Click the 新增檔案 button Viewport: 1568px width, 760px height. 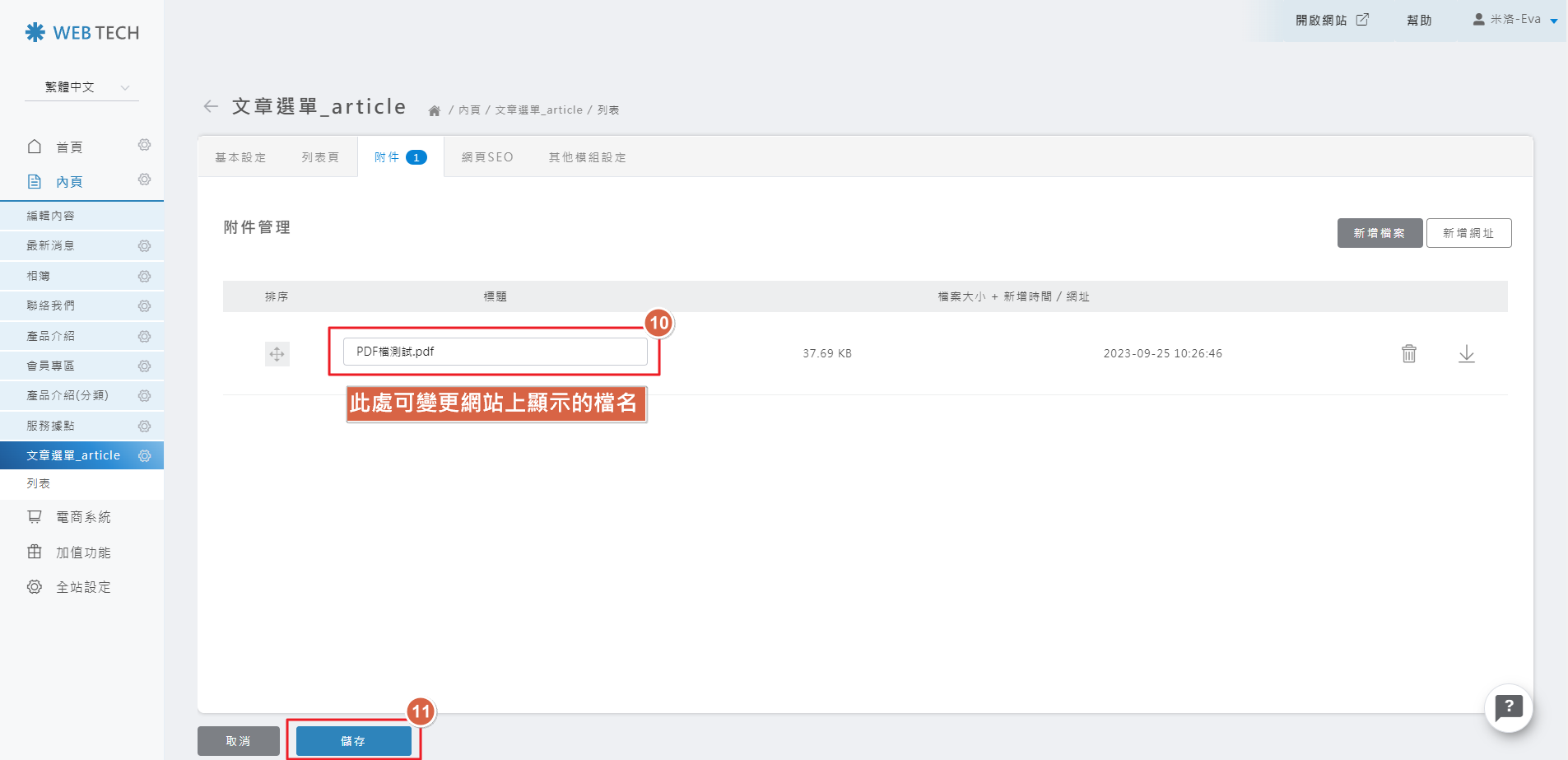tap(1379, 233)
